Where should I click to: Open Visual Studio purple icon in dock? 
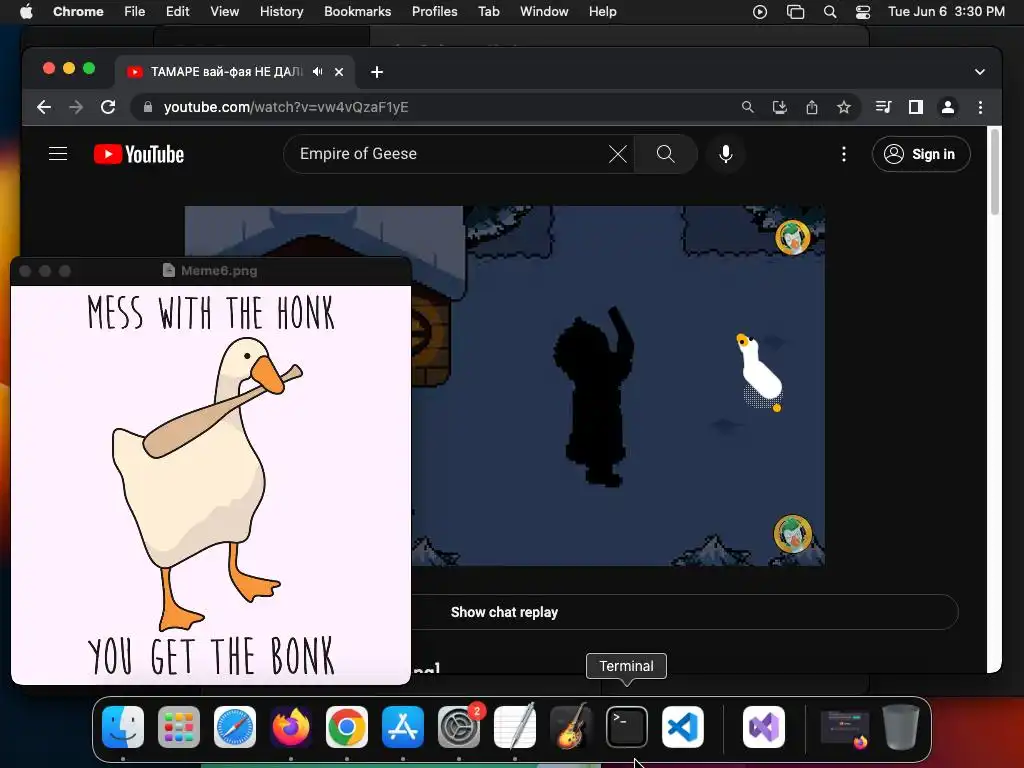coord(764,727)
